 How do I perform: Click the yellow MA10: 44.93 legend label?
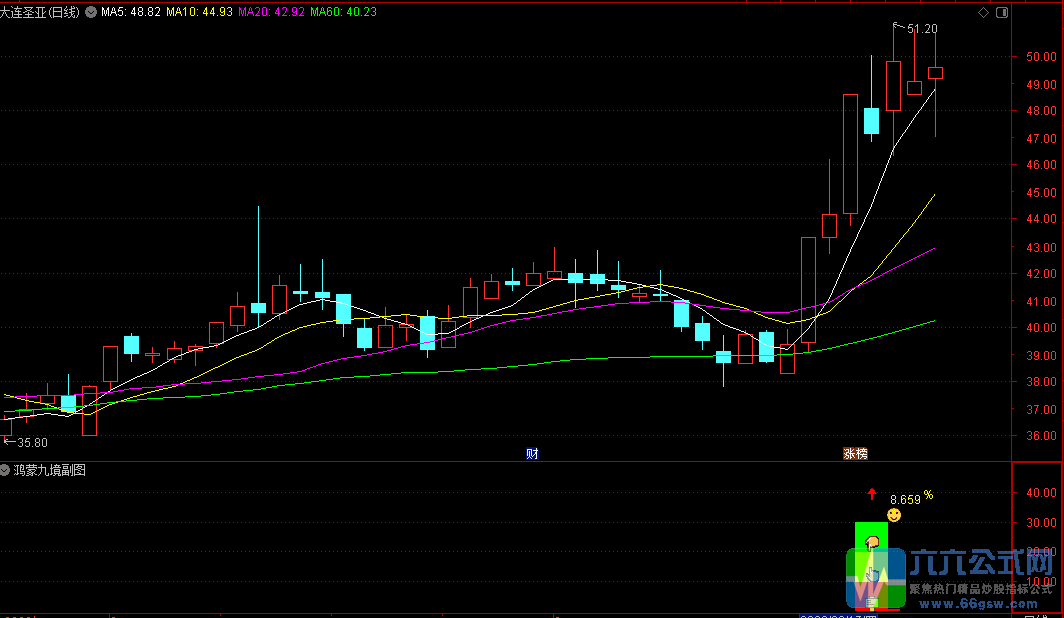pyautogui.click(x=200, y=12)
